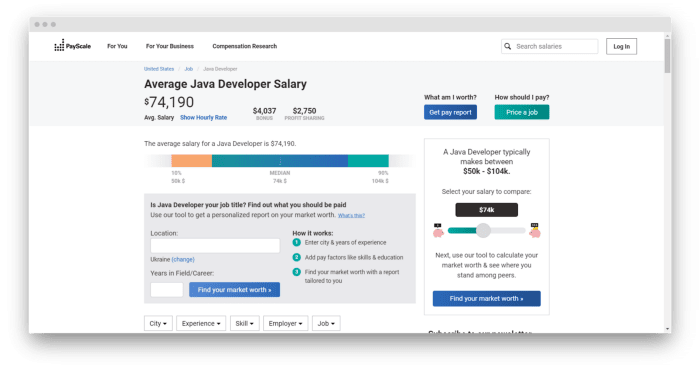Click the Get pay report button
Screen dimensions: 700x374
click(450, 112)
